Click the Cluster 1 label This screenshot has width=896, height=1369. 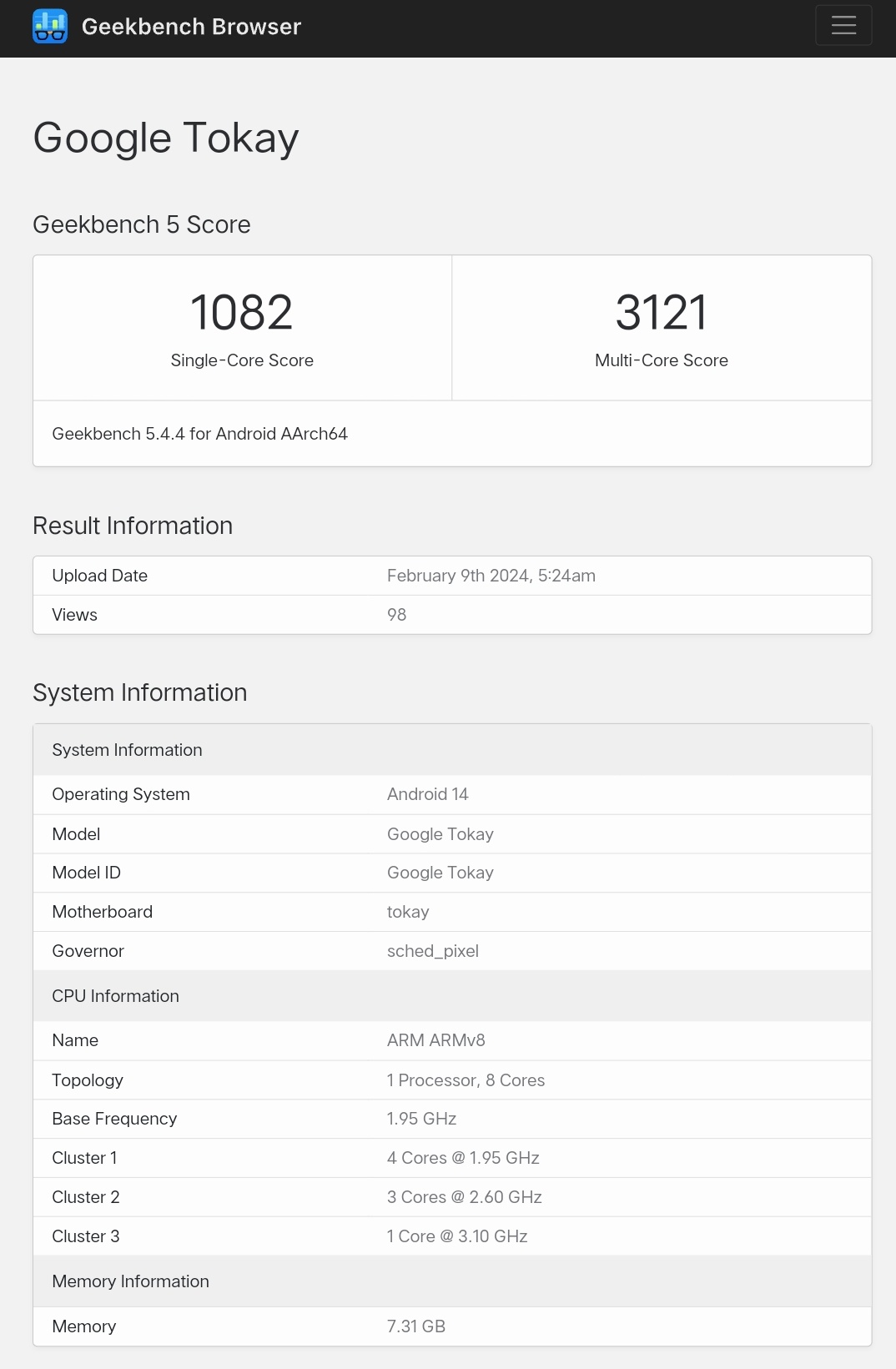(x=84, y=1158)
